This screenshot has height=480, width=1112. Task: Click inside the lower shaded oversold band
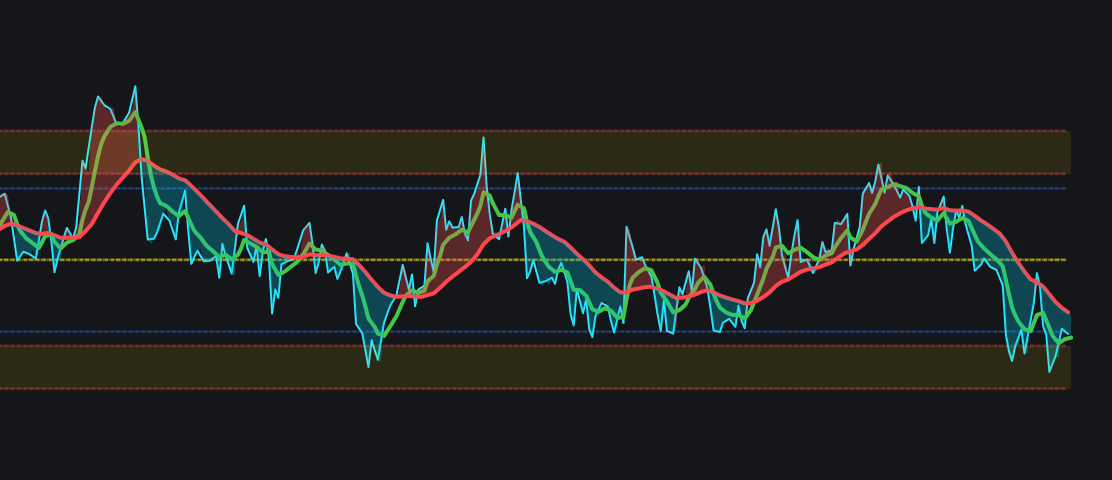pyautogui.click(x=560, y=367)
